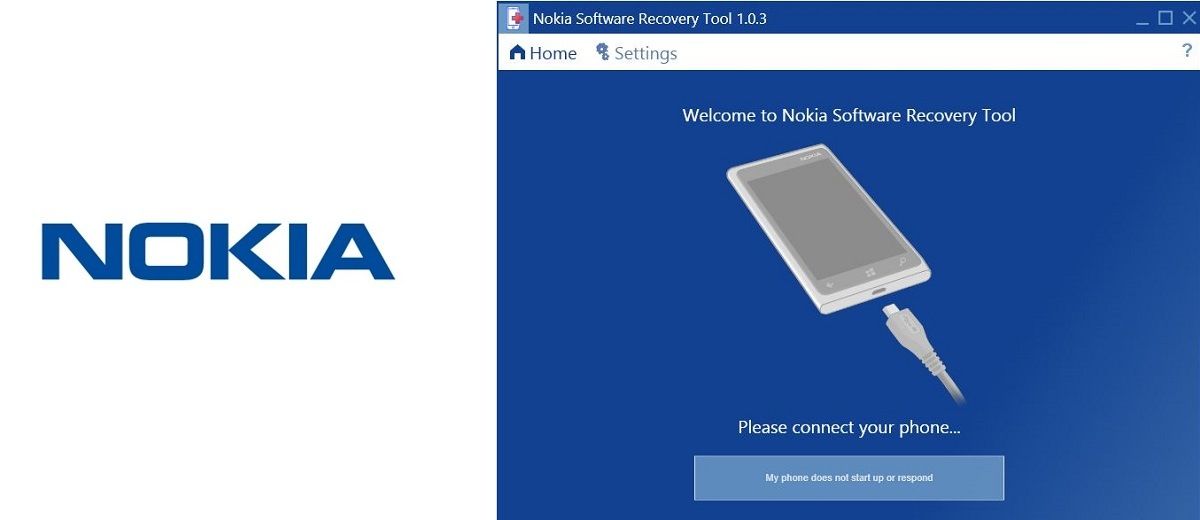Viewport: 1200px width, 520px height.
Task: Click the window title text in title bar
Action: [650, 18]
